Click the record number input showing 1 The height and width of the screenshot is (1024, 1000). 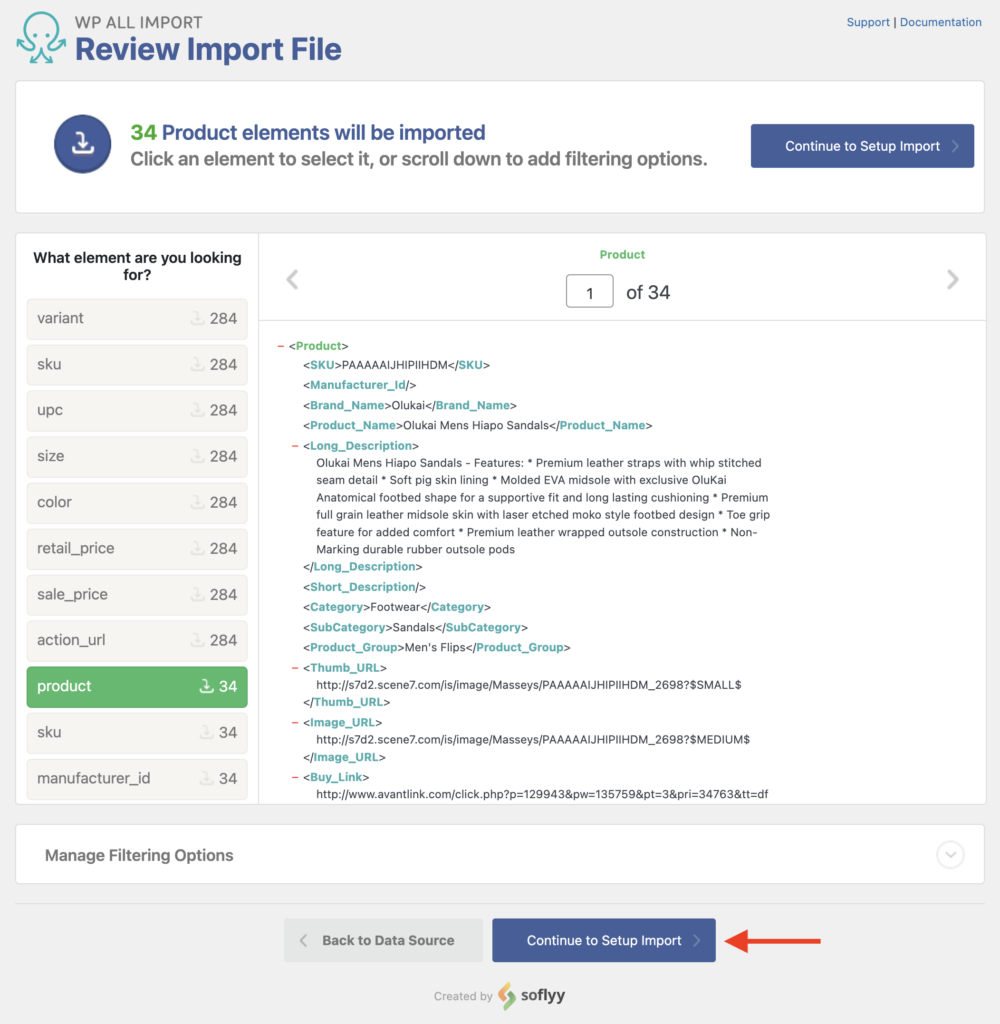coord(589,290)
